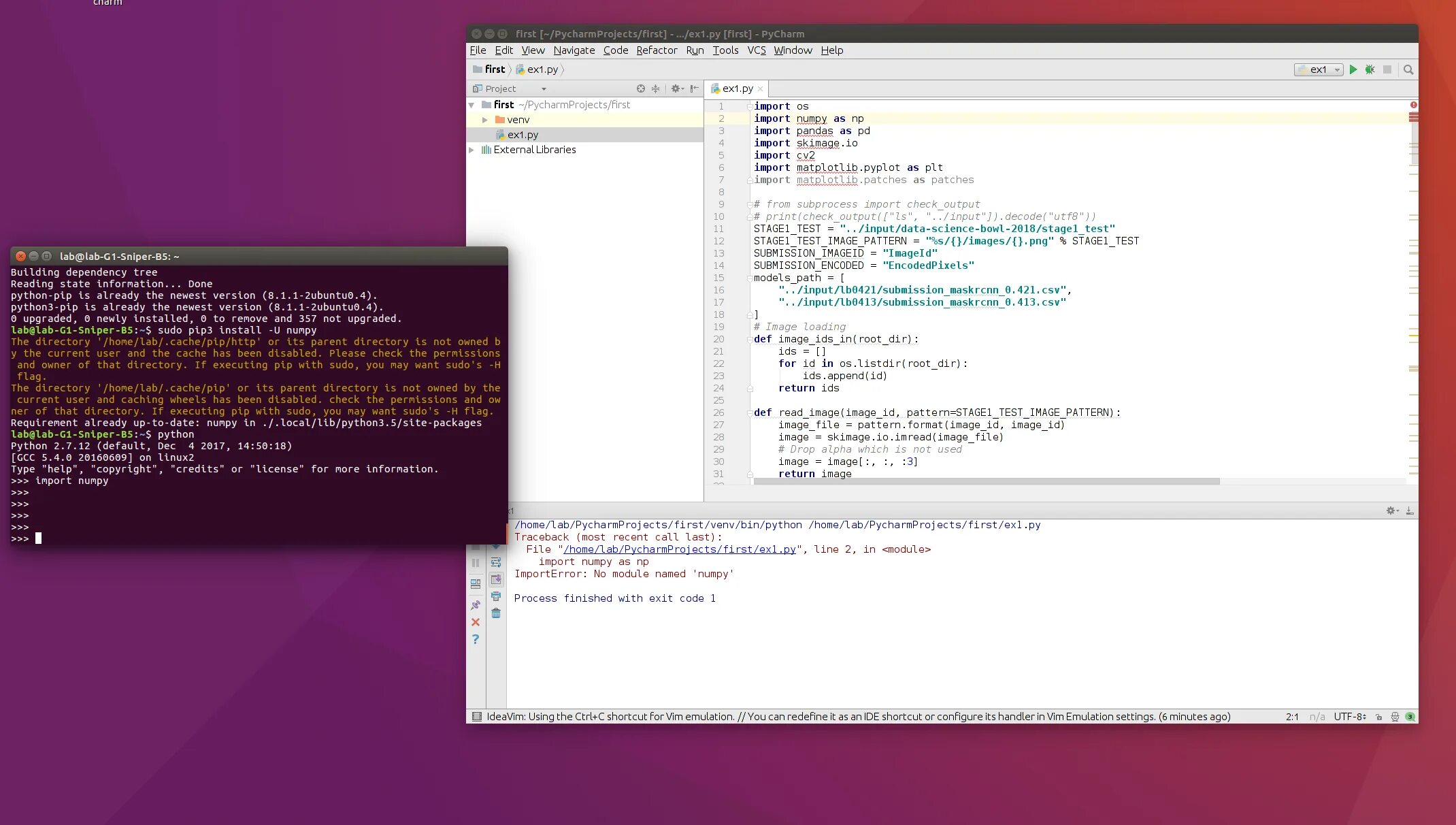Image resolution: width=1456 pixels, height=825 pixels.
Task: Open the Refactor menu
Action: pyautogui.click(x=656, y=50)
